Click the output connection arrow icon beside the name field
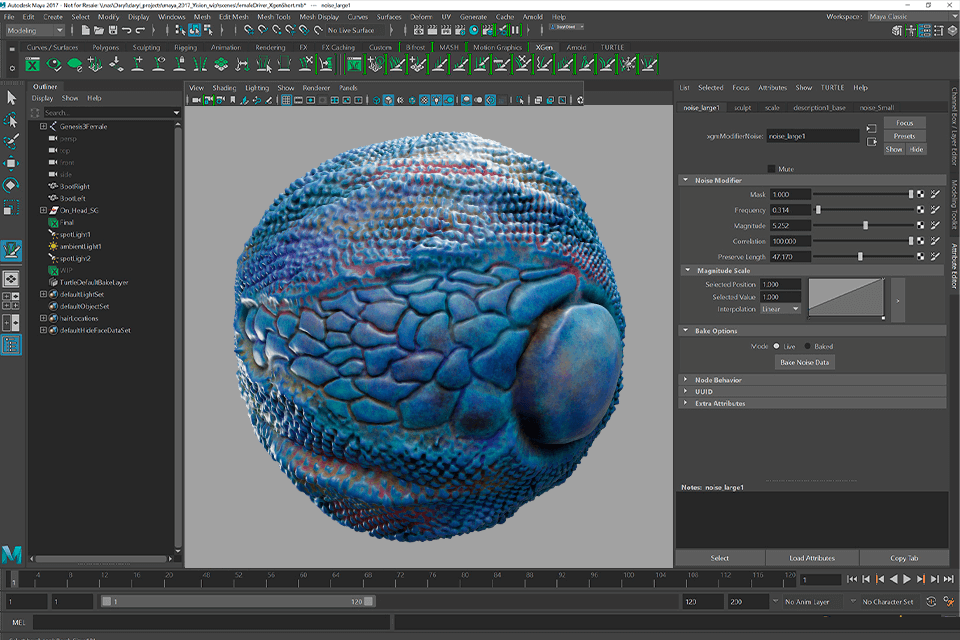The width and height of the screenshot is (960, 640). tap(872, 142)
